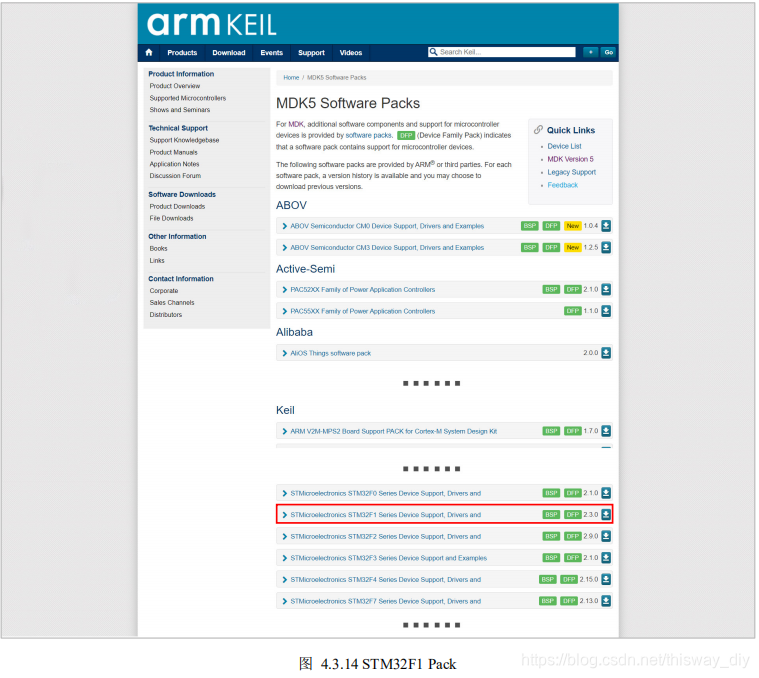Open Sales Channels sidebar link
The image size is (759, 678).
(x=172, y=302)
